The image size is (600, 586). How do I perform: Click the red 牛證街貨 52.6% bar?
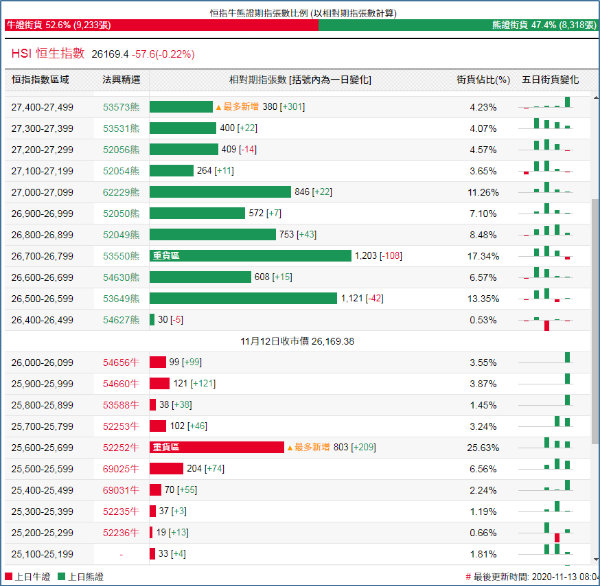pyautogui.click(x=161, y=25)
